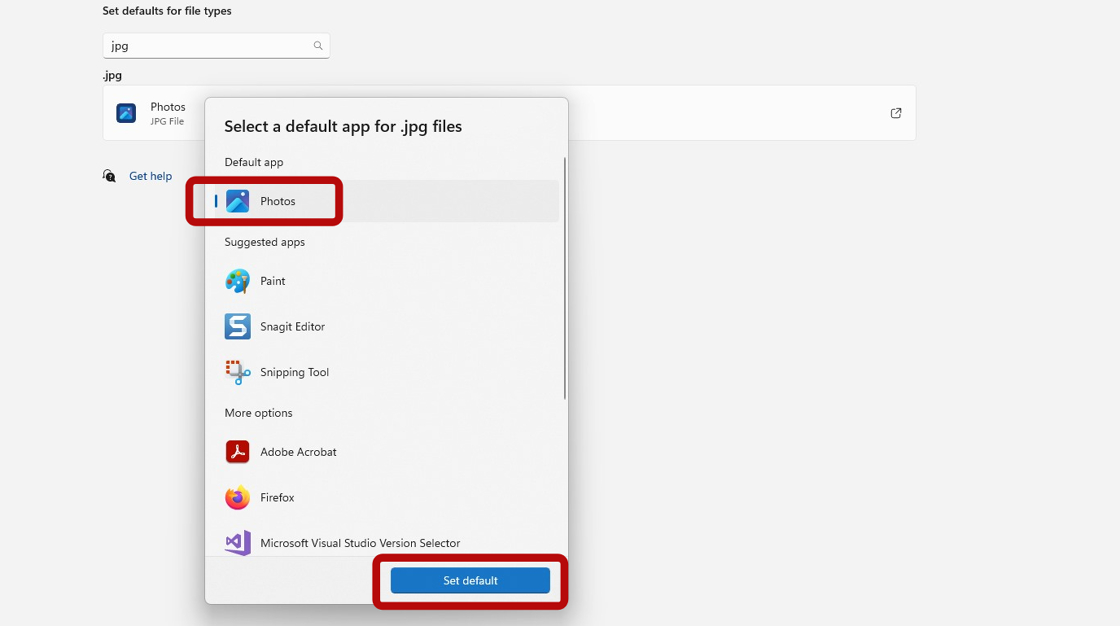This screenshot has width=1120, height=626.
Task: Click the search magnifier icon in file type box
Action: pyautogui.click(x=318, y=46)
